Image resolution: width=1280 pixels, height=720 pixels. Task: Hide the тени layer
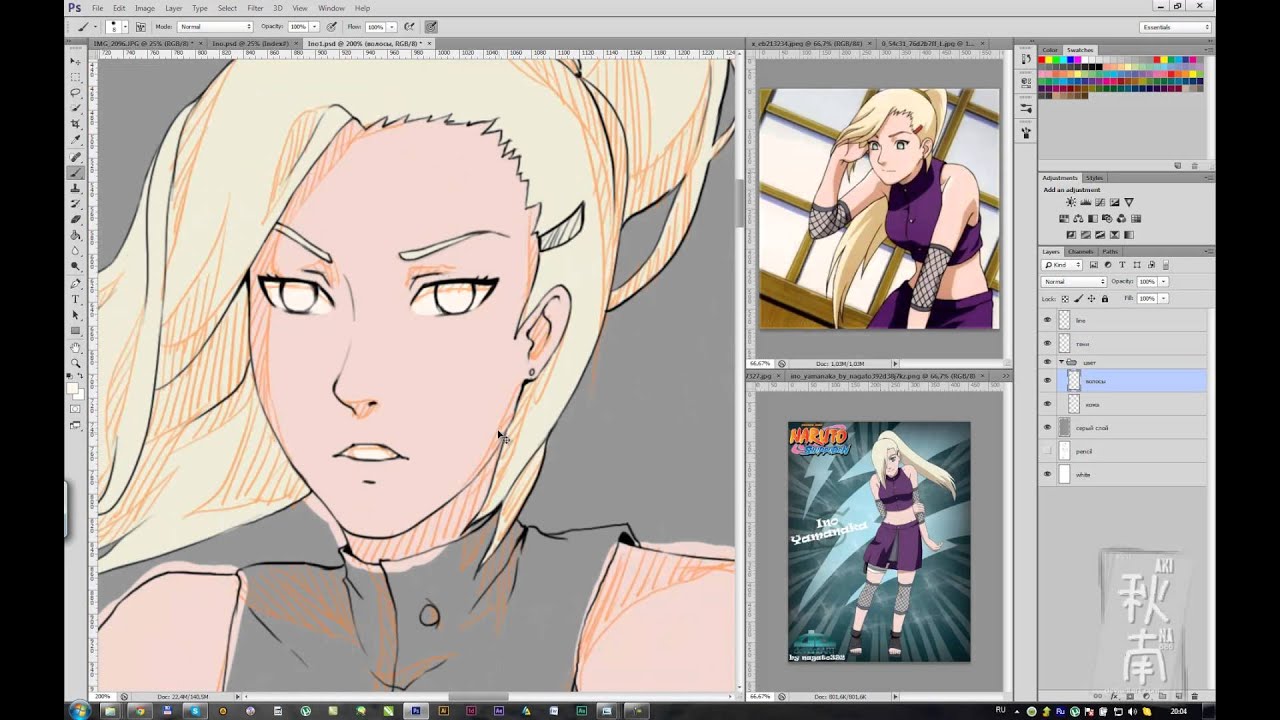(1047, 343)
